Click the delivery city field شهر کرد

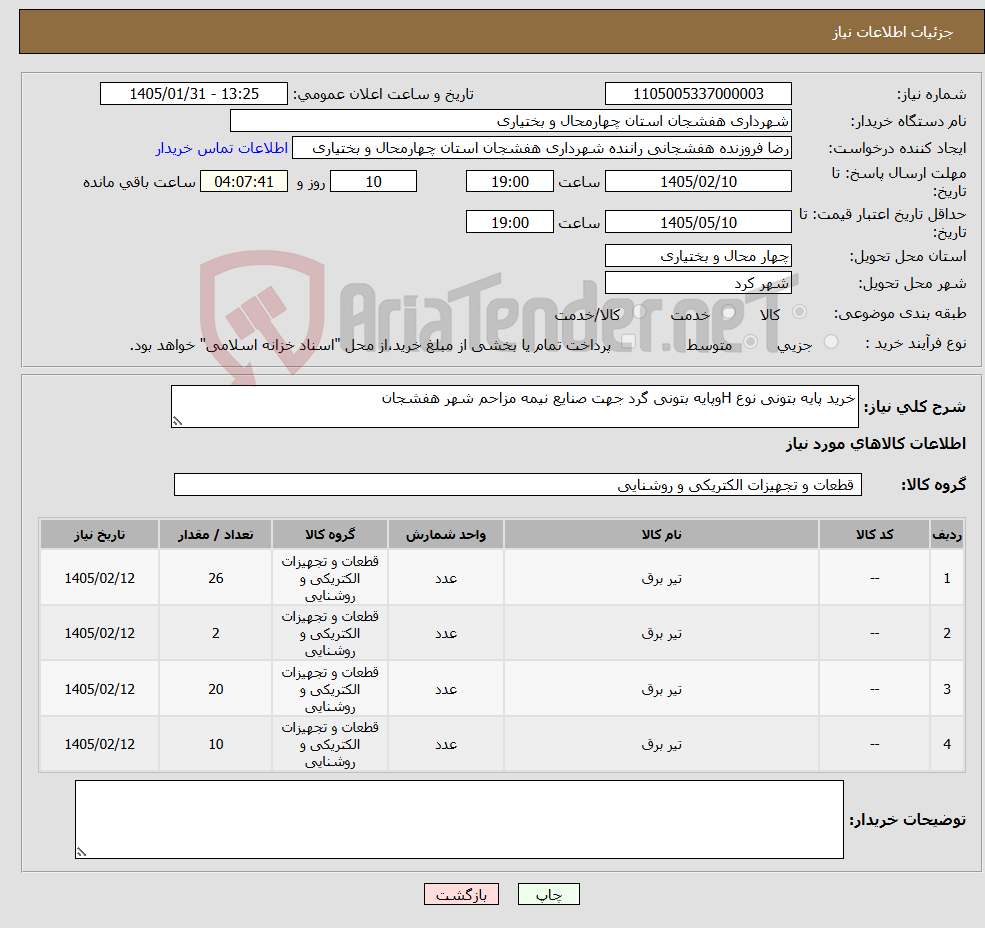tap(698, 283)
